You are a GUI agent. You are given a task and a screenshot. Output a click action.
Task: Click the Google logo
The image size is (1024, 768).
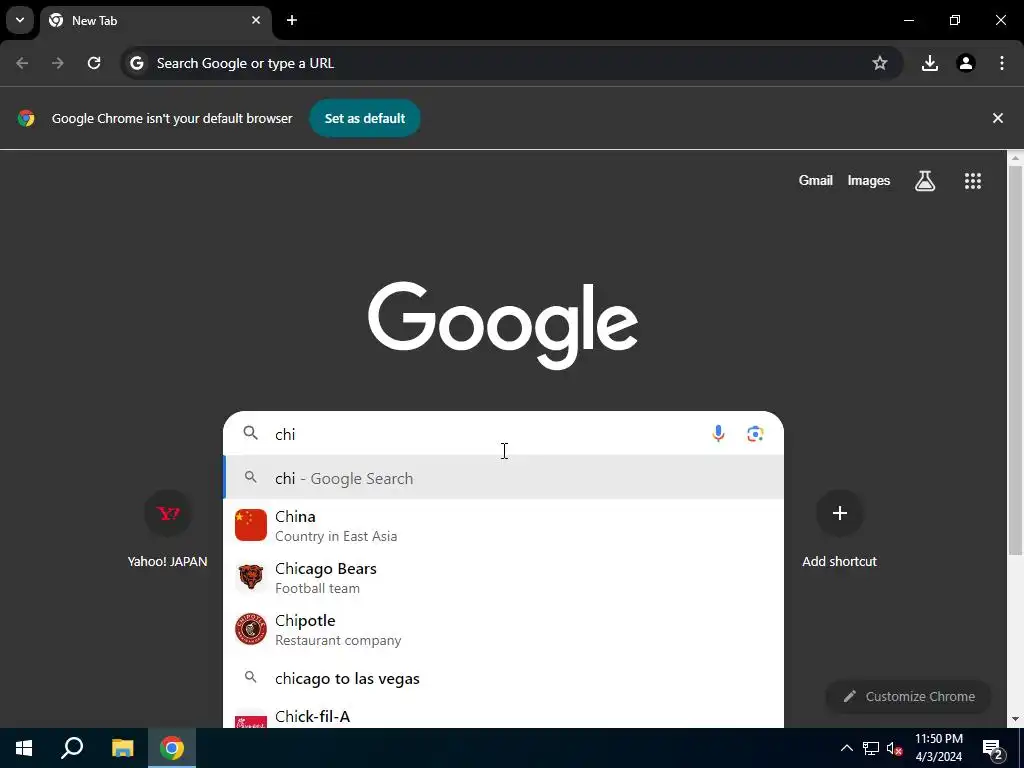coord(503,325)
